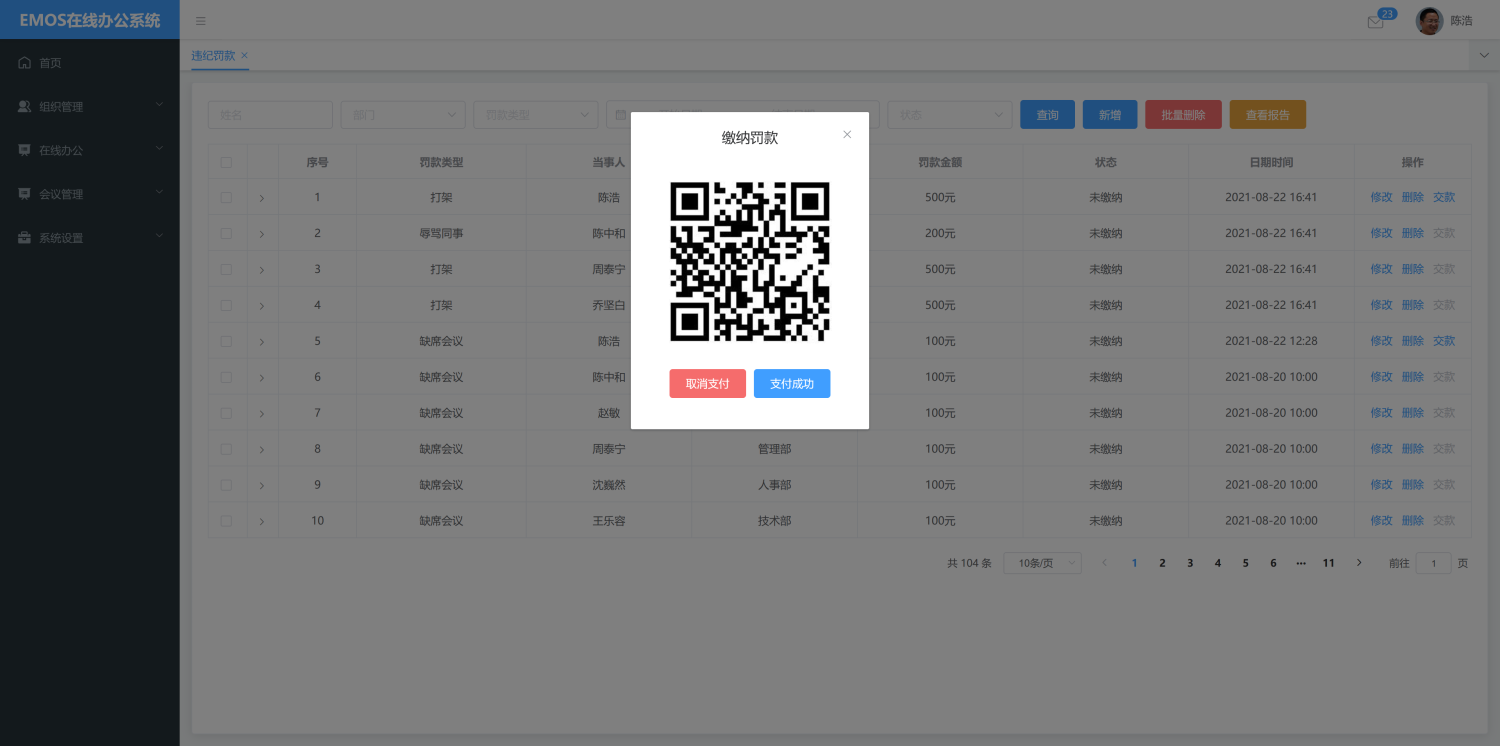Confirm payment with 支付成功 button
The image size is (1500, 746).
pyautogui.click(x=791, y=383)
